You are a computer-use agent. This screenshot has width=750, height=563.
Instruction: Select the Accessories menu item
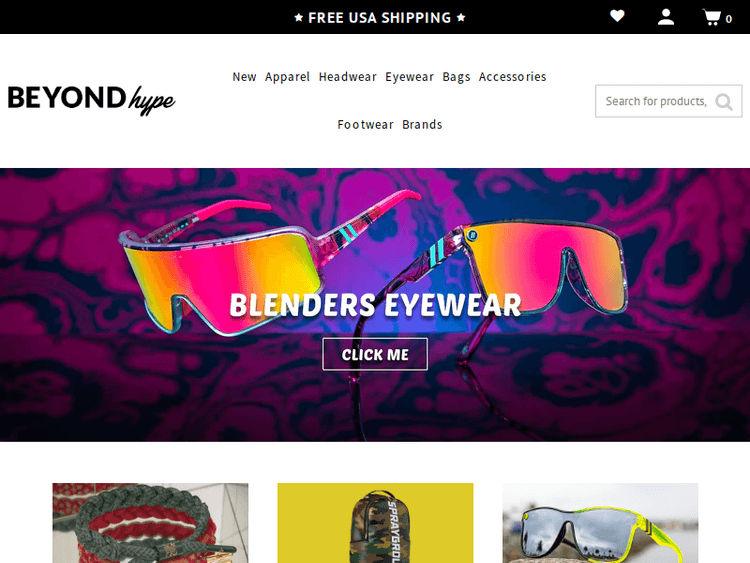coord(512,77)
